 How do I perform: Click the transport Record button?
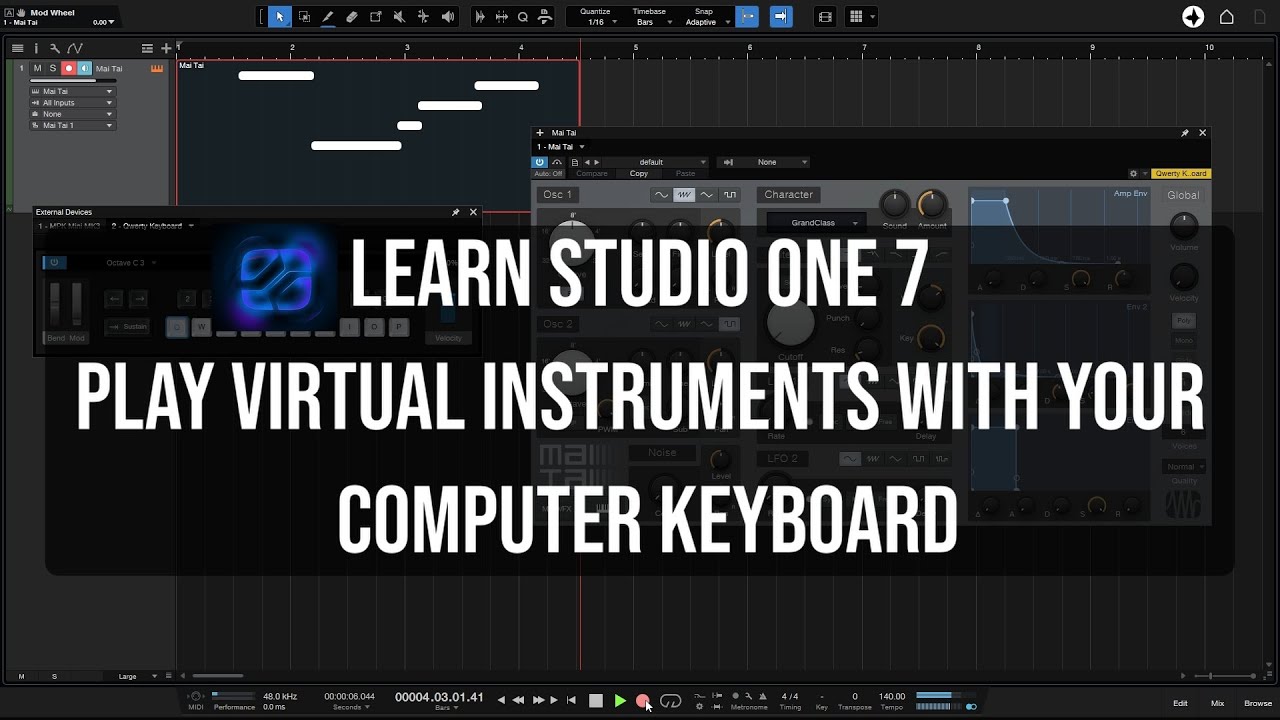coord(643,701)
